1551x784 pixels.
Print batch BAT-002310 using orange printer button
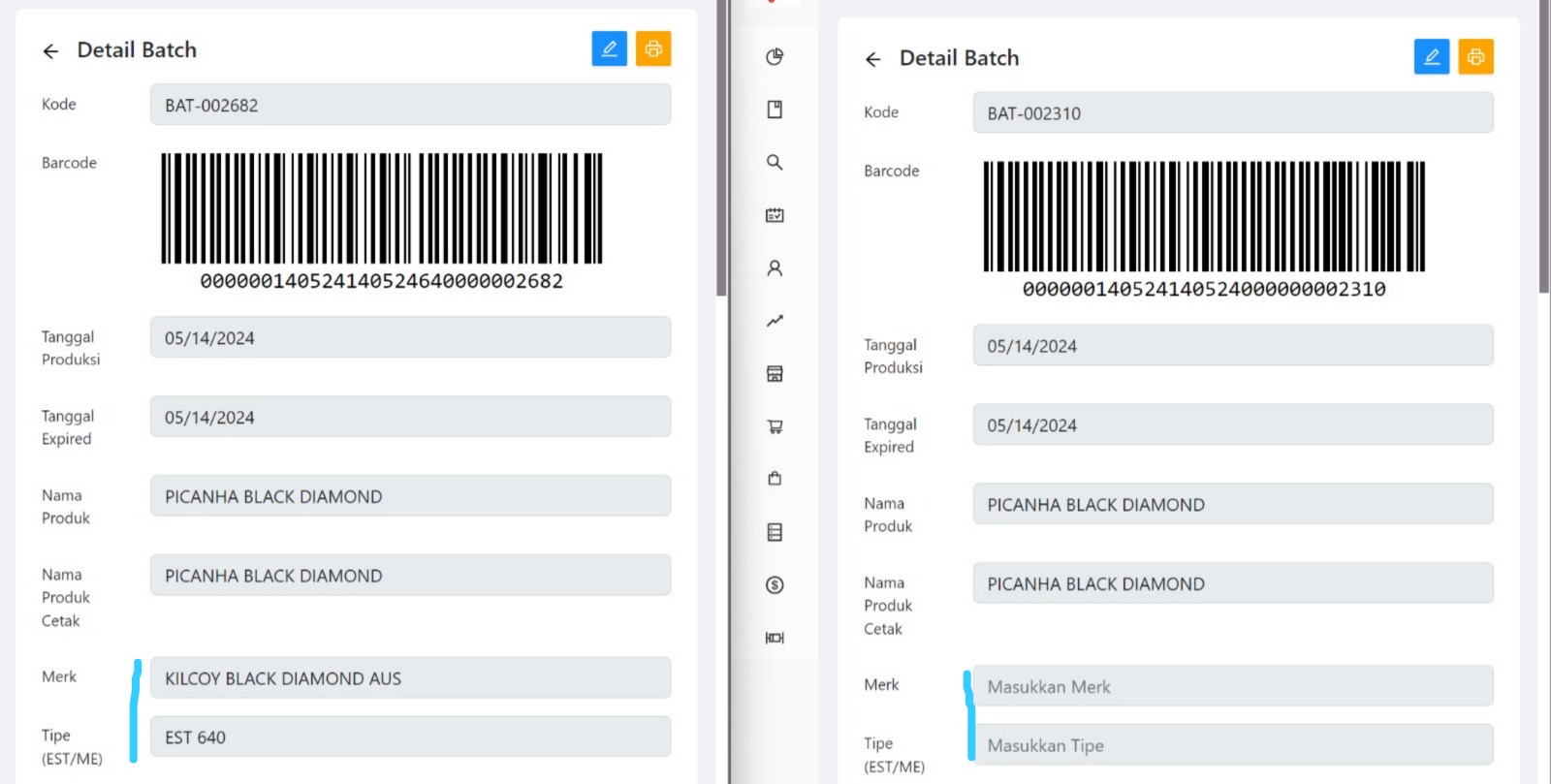(1475, 57)
